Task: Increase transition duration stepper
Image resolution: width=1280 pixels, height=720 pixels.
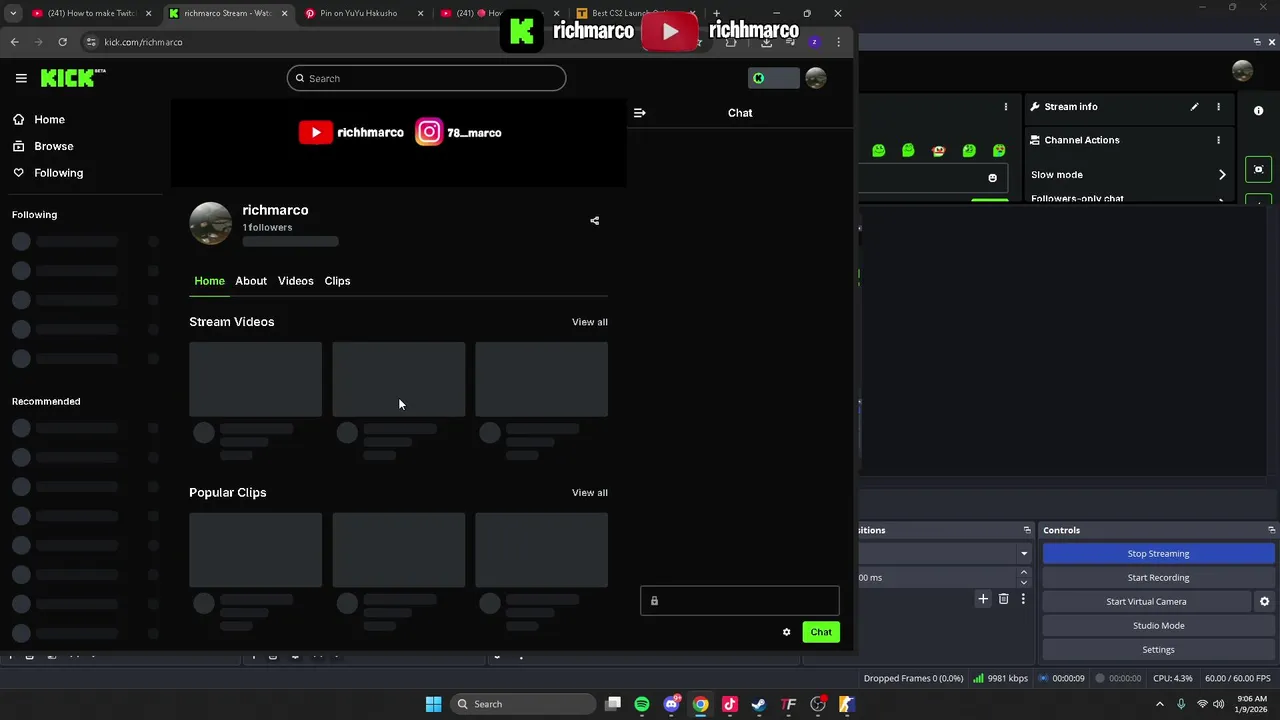Action: click(1023, 573)
